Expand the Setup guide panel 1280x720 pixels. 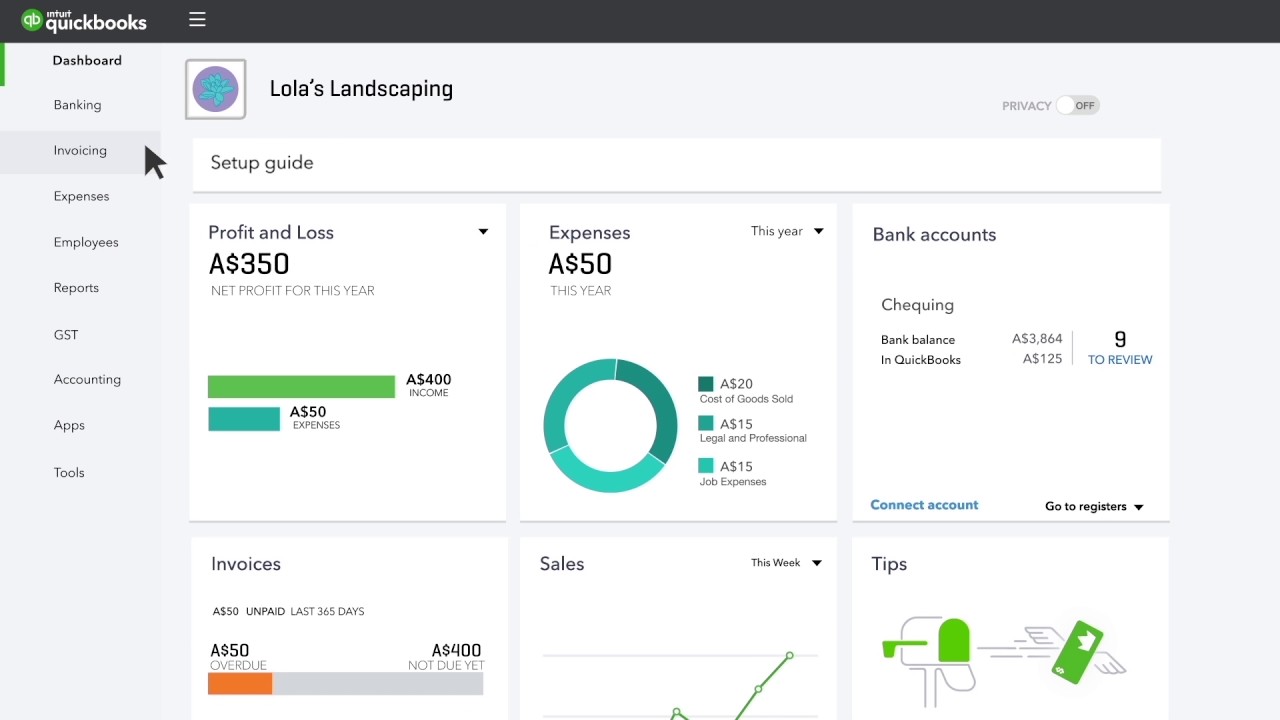pyautogui.click(x=675, y=164)
